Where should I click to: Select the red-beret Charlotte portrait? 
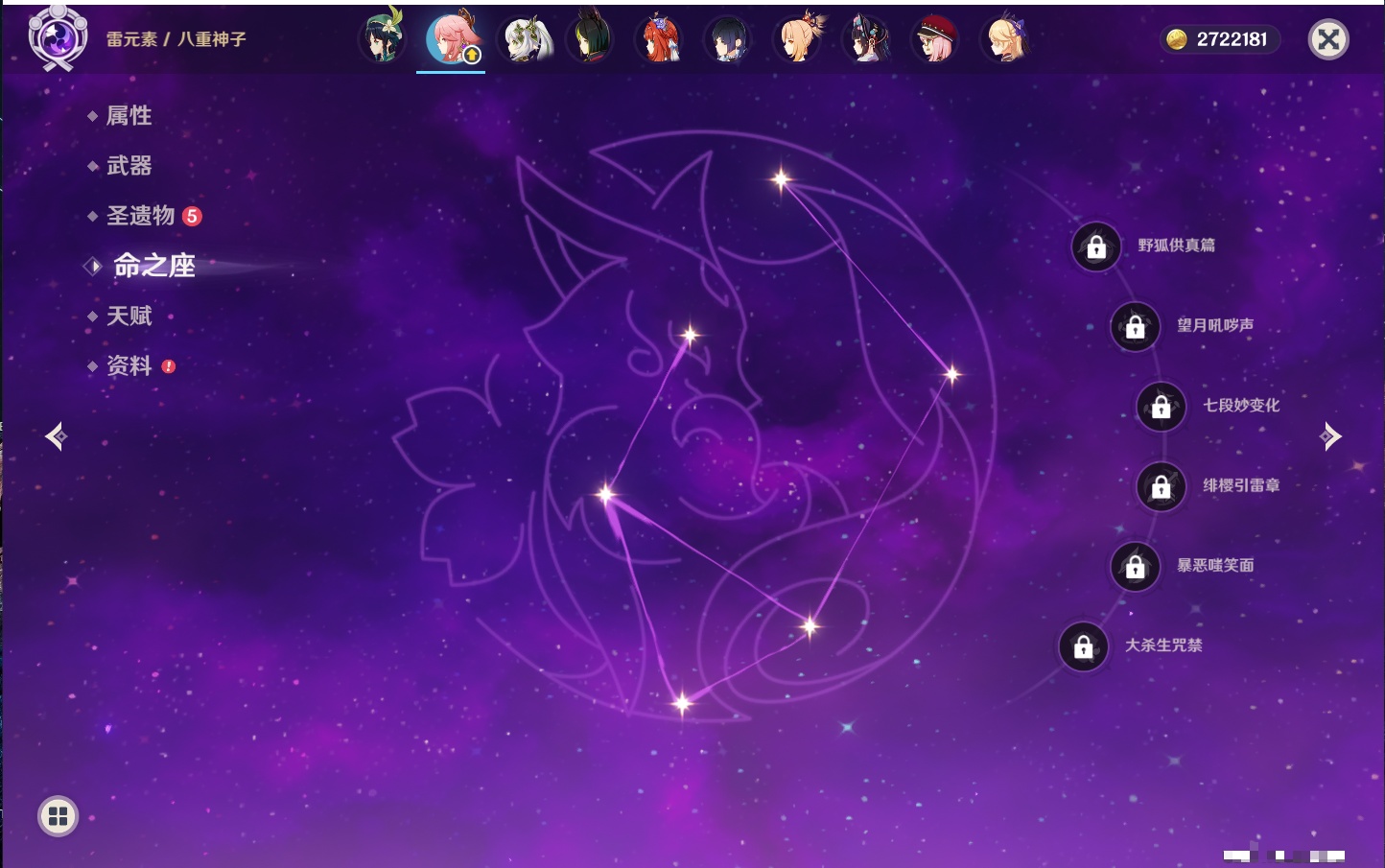pyautogui.click(x=936, y=39)
